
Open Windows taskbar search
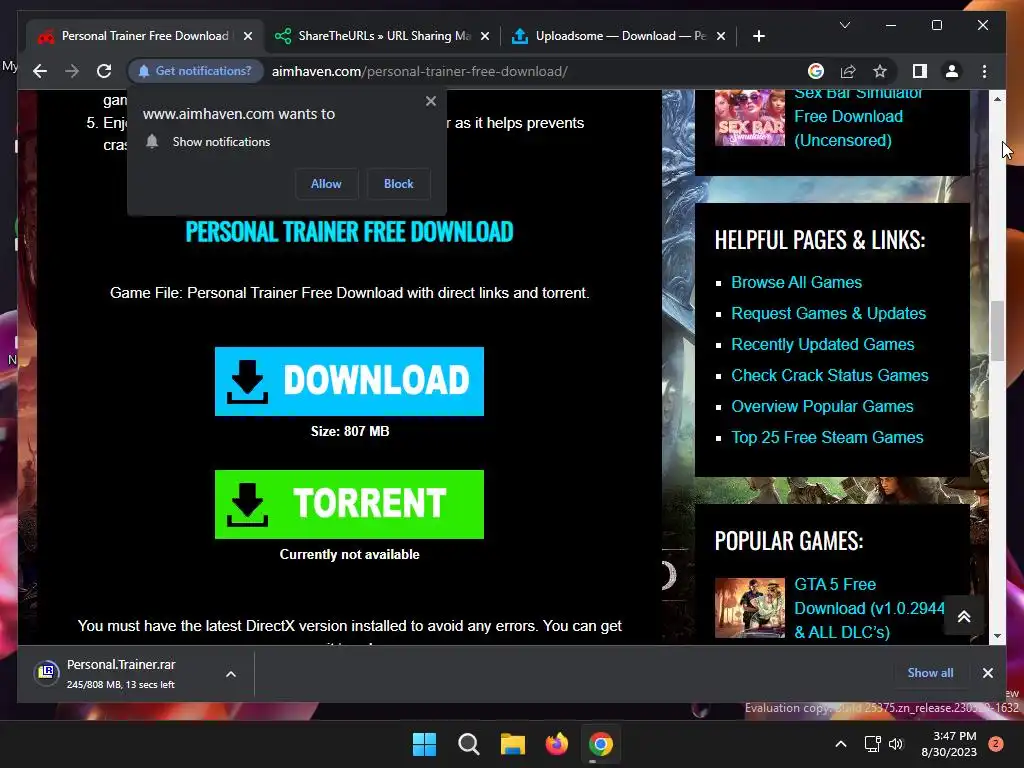[x=468, y=744]
